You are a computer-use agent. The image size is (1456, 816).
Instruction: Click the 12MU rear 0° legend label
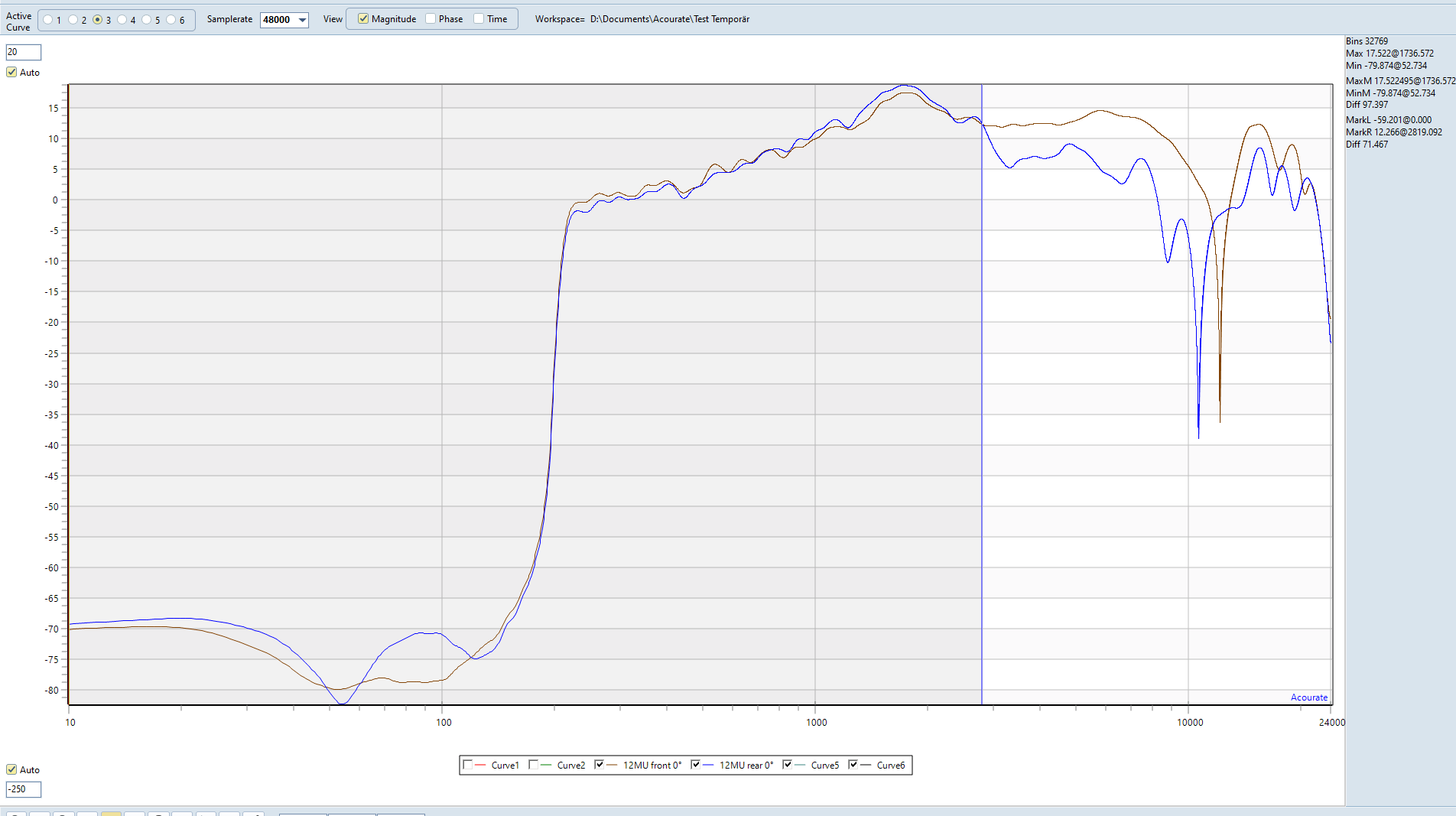coord(746,766)
